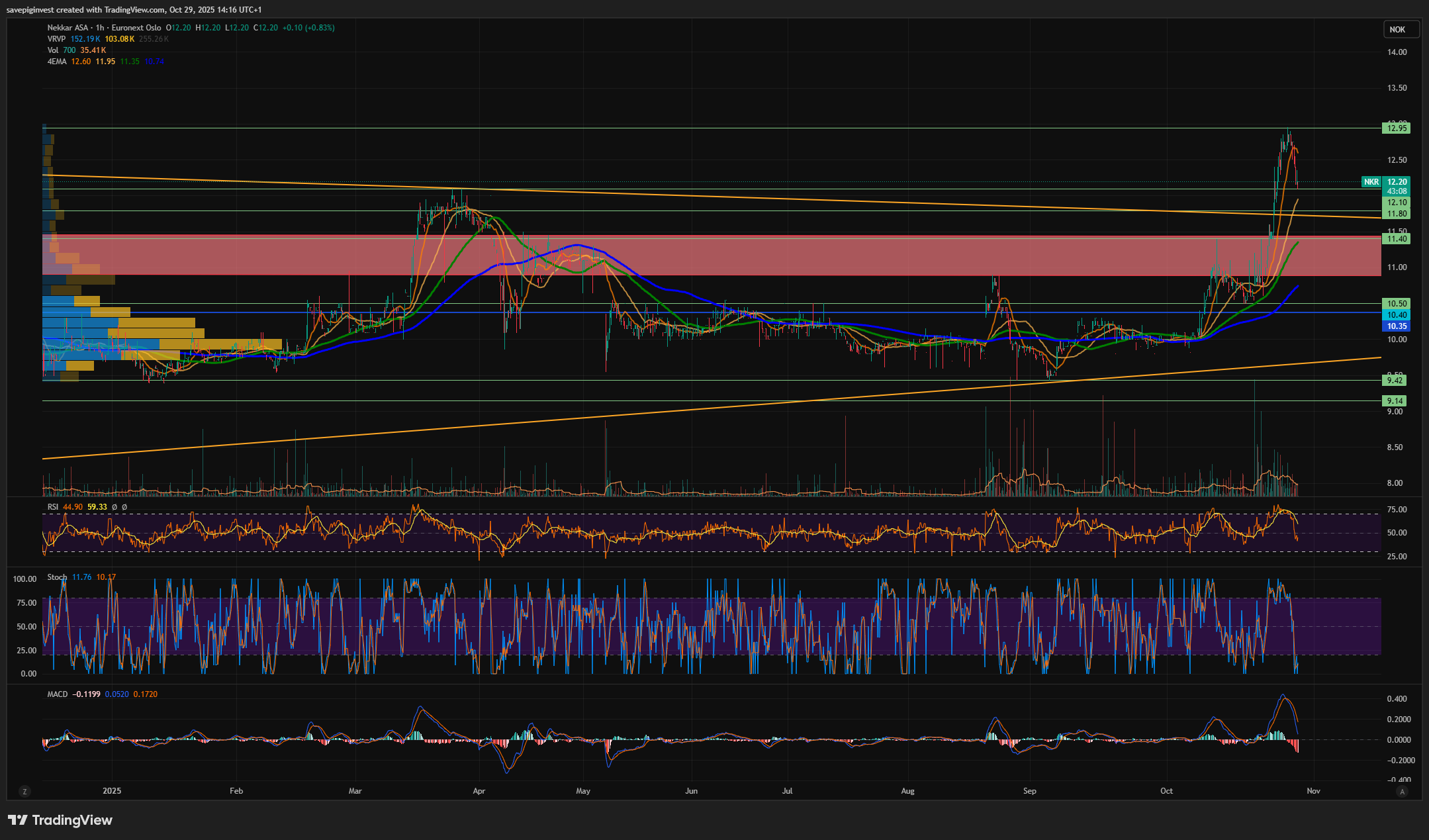The width and height of the screenshot is (1429, 840).
Task: Click the 10.50 price level label
Action: coord(1396,304)
